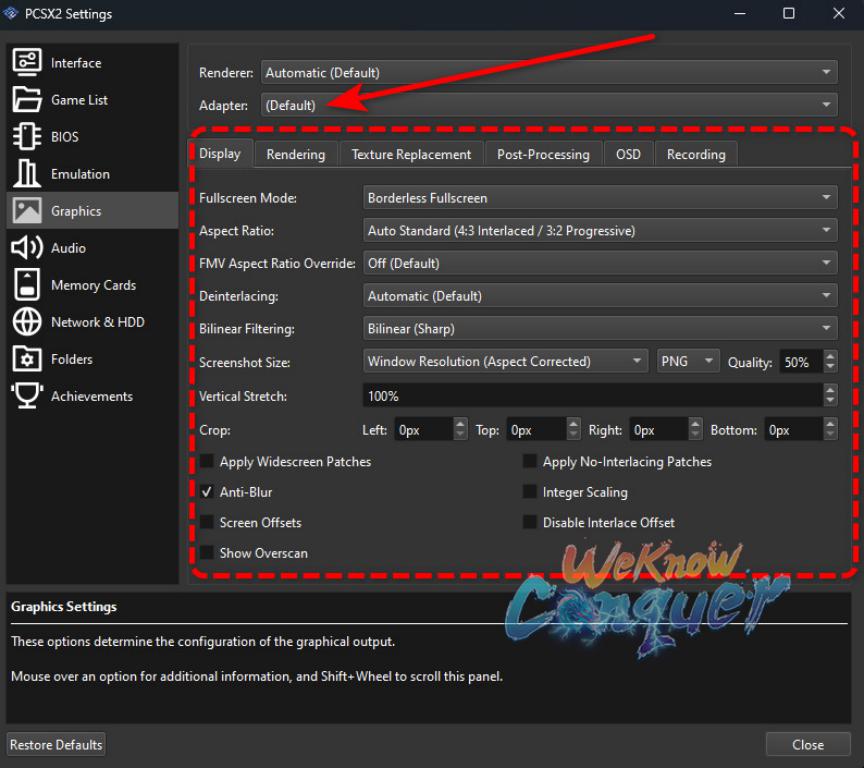Open the Renderer dropdown

(x=549, y=72)
